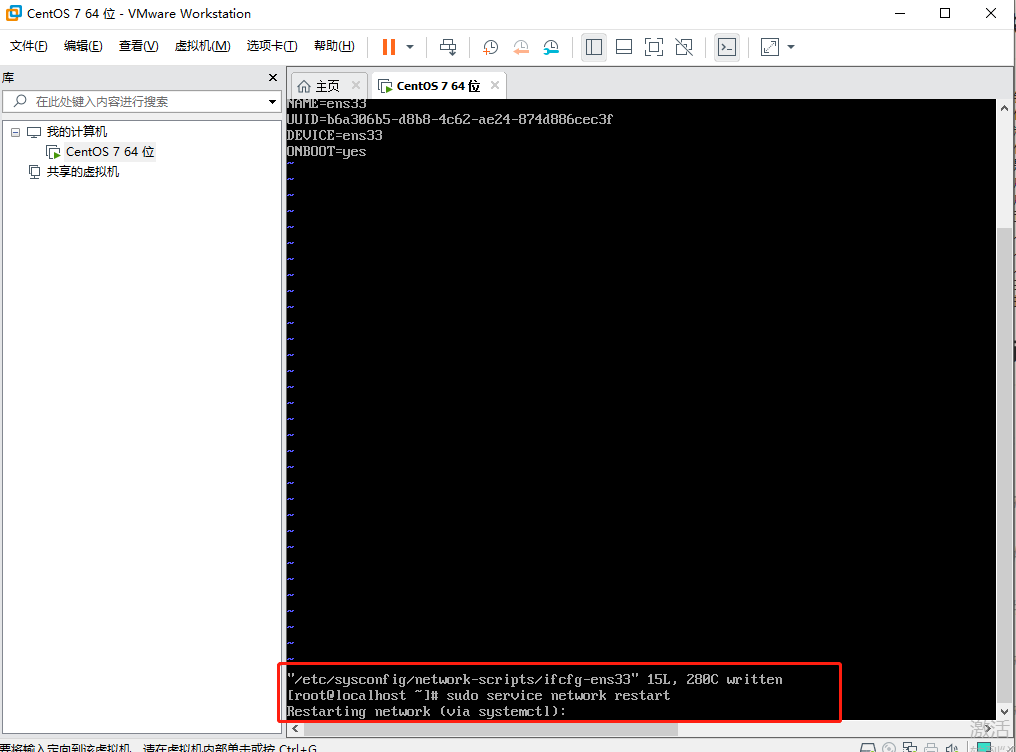Viewport: 1016px width, 752px height.
Task: Select 共享的虚拟机 in the library tree
Action: point(82,172)
